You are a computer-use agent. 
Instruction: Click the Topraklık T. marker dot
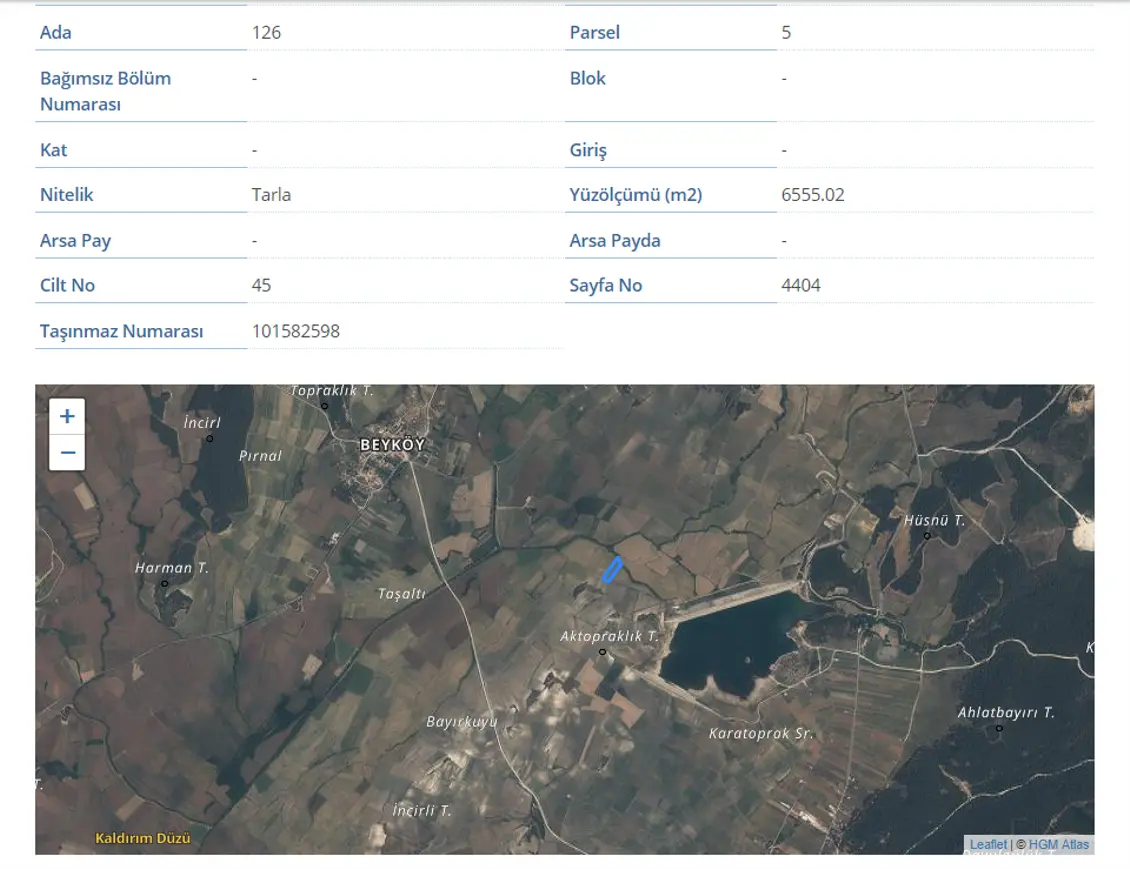[x=324, y=406]
